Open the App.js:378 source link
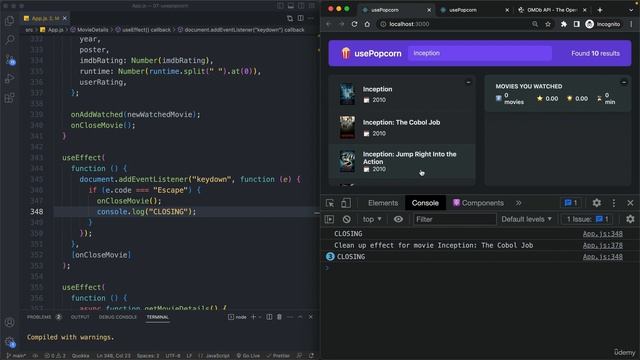640x360 pixels. click(602, 245)
